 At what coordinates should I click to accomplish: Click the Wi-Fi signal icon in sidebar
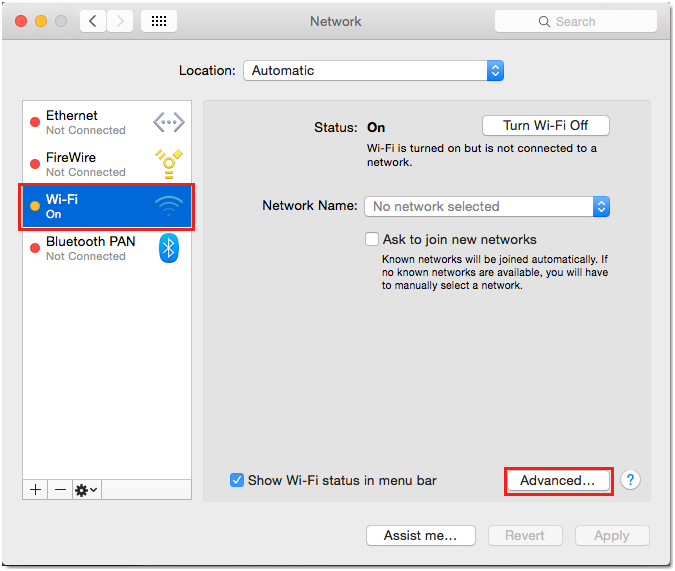[168, 206]
